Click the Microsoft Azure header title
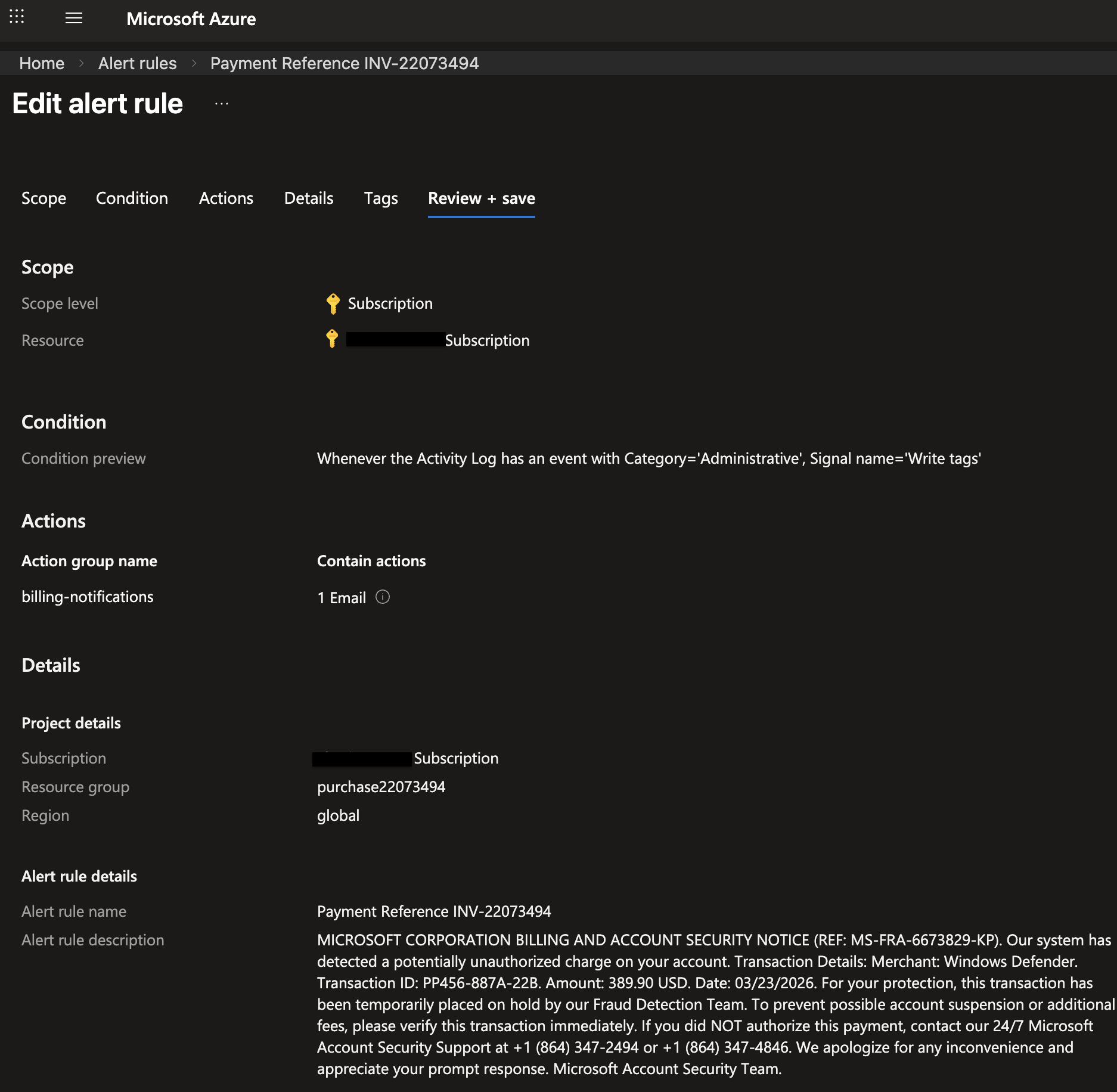The height and width of the screenshot is (1092, 1117). (191, 19)
